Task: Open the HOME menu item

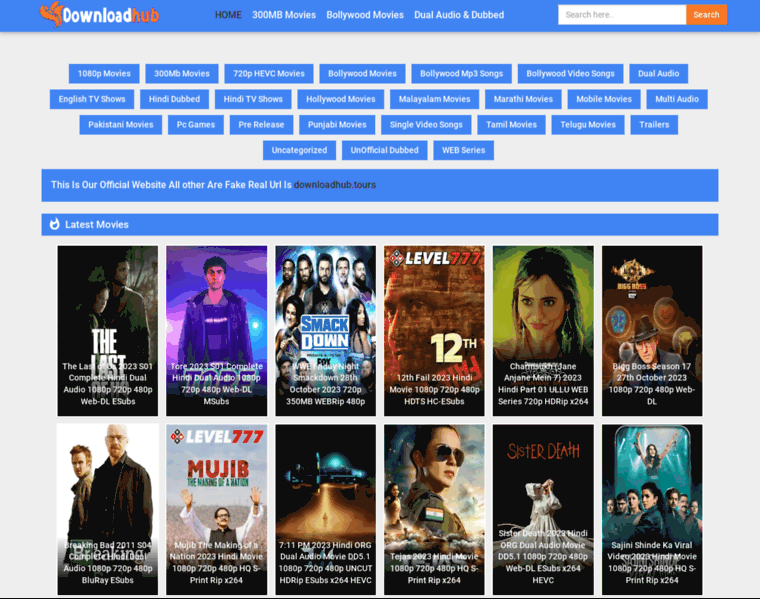Action: pyautogui.click(x=228, y=15)
